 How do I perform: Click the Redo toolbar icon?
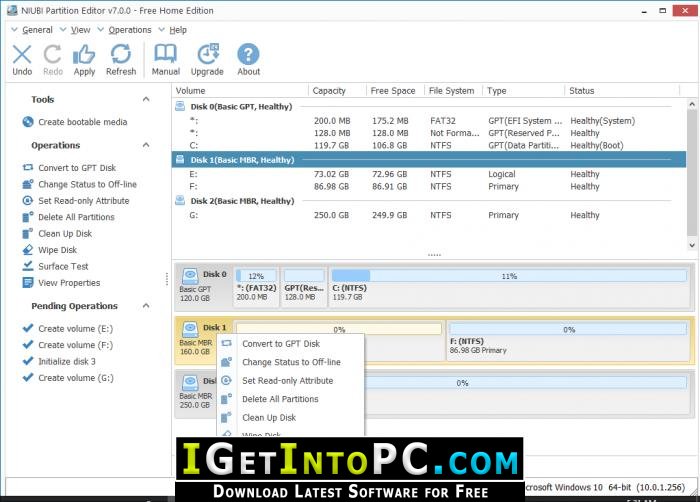pyautogui.click(x=53, y=54)
